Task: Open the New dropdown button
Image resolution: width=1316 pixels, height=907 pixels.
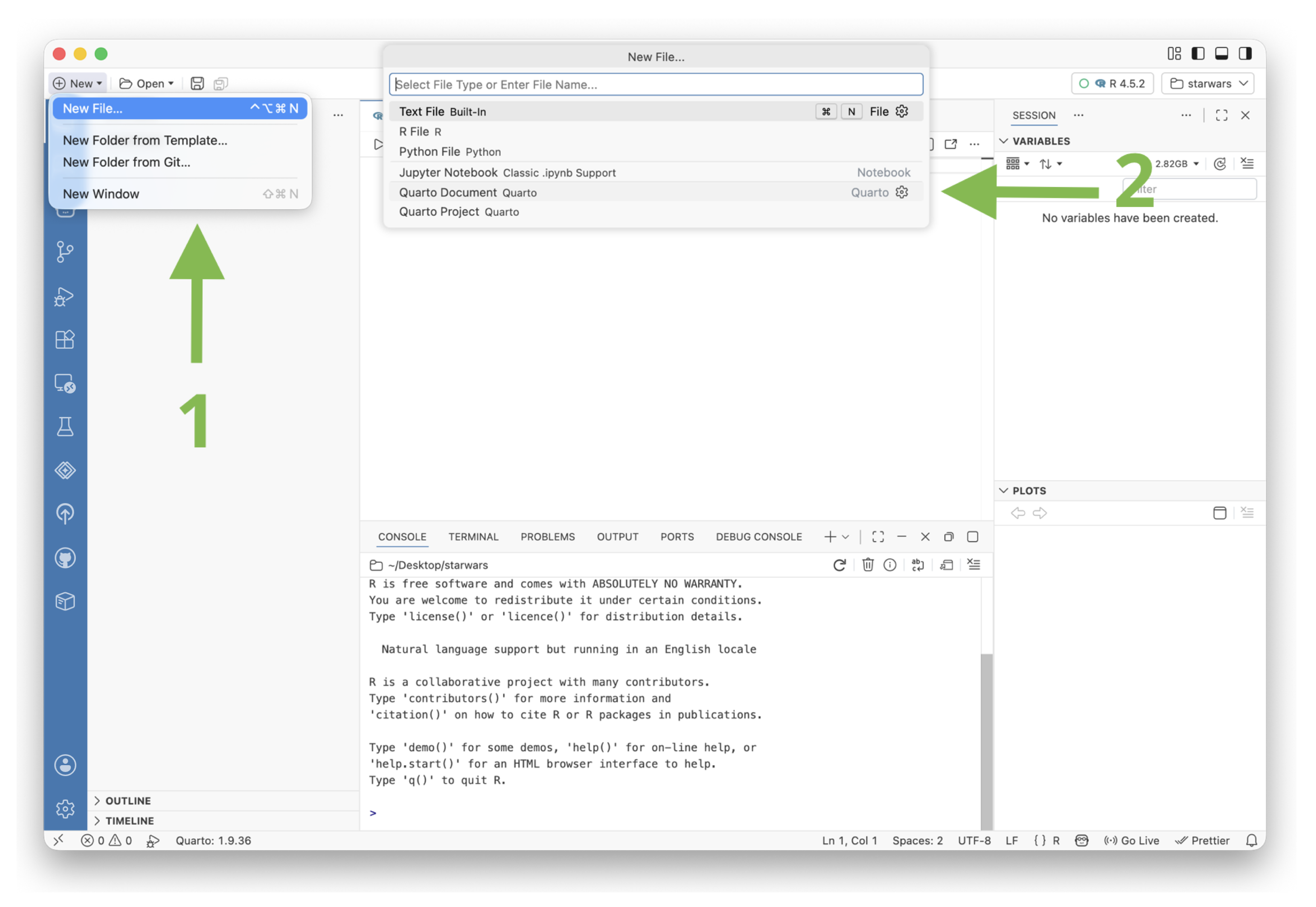Action: (x=78, y=84)
